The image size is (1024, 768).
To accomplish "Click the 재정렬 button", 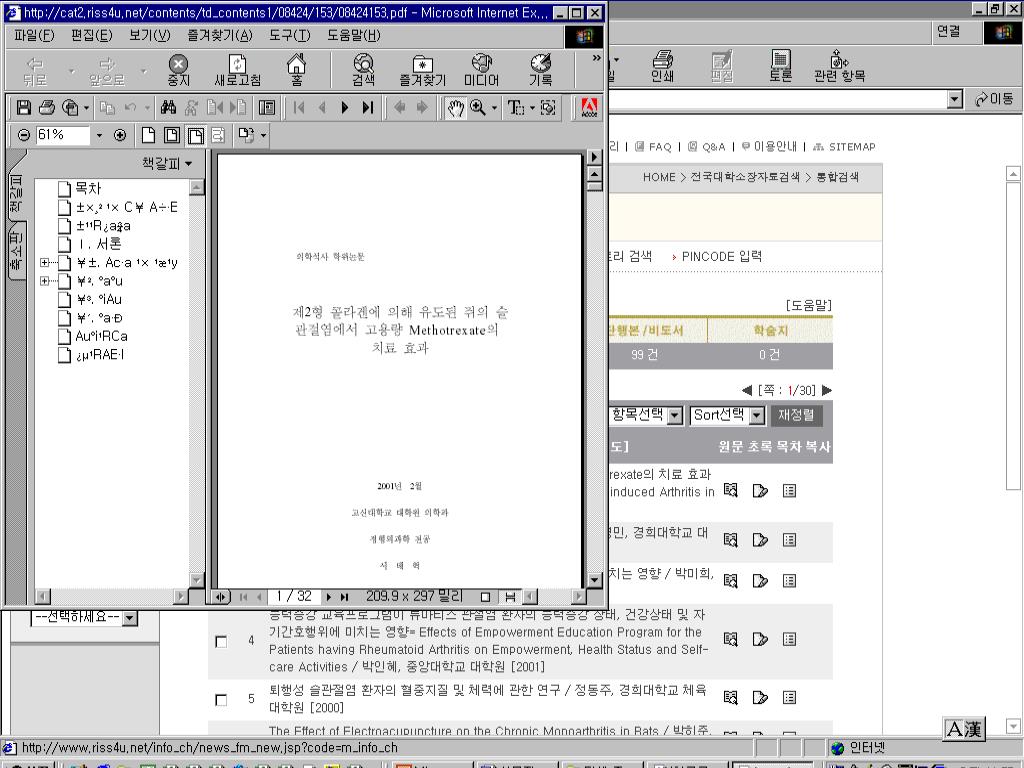I will 796,415.
